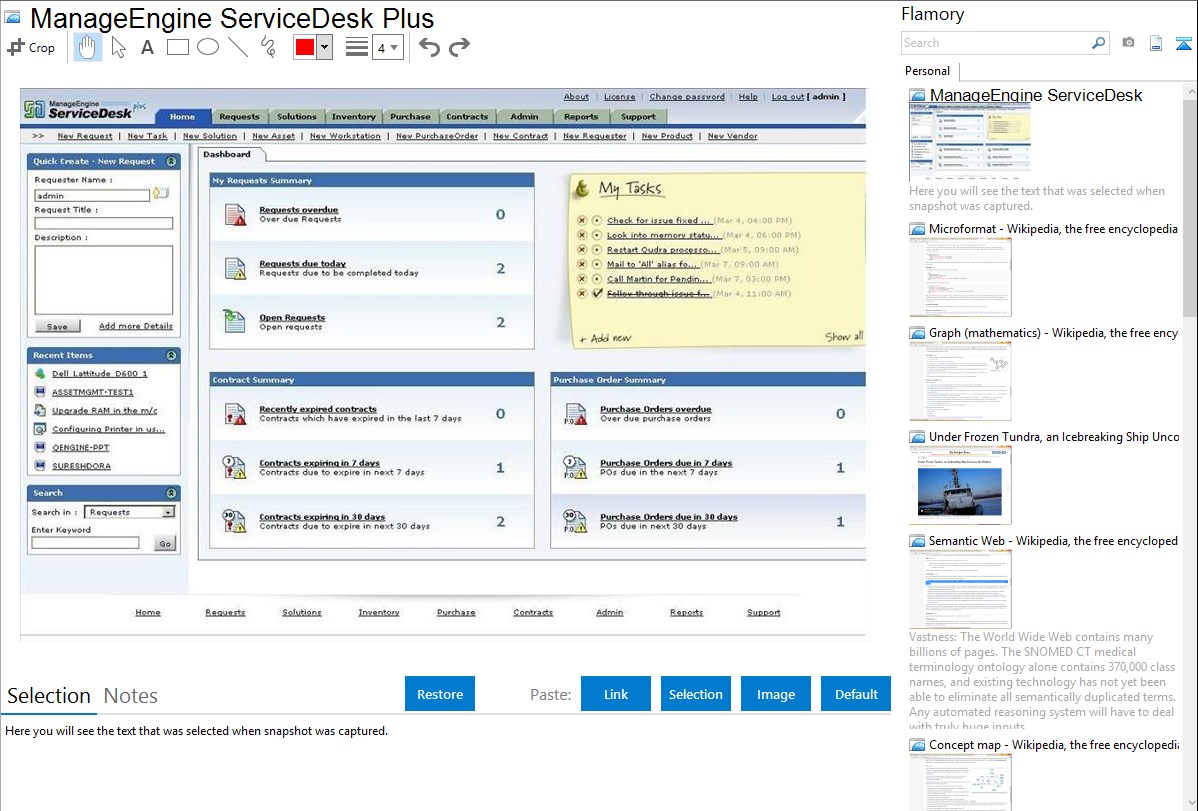Viewport: 1198px width, 811px height.
Task: Click the Paste Image button
Action: pos(776,694)
